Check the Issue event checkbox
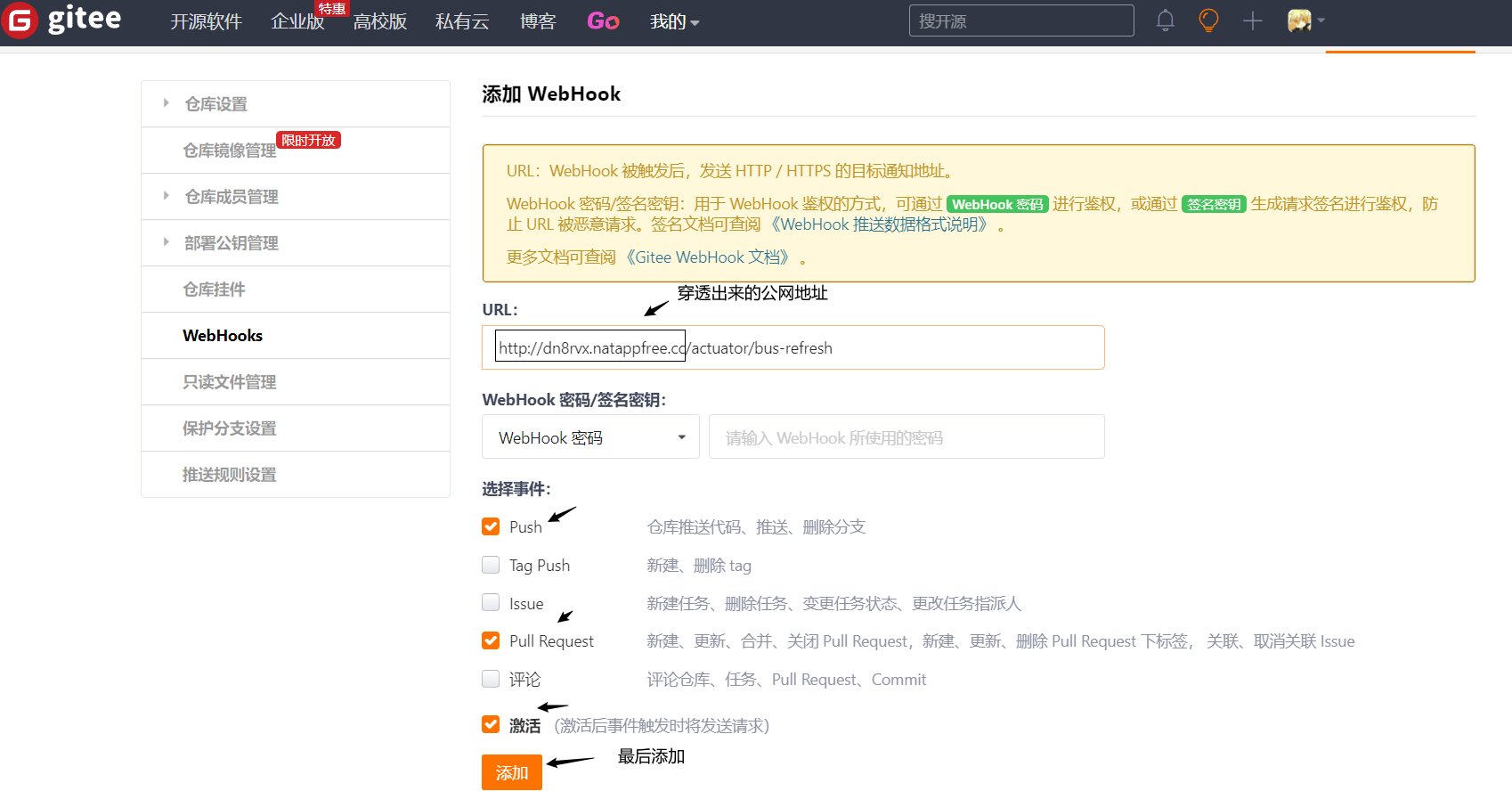This screenshot has width=1512, height=791. (491, 602)
